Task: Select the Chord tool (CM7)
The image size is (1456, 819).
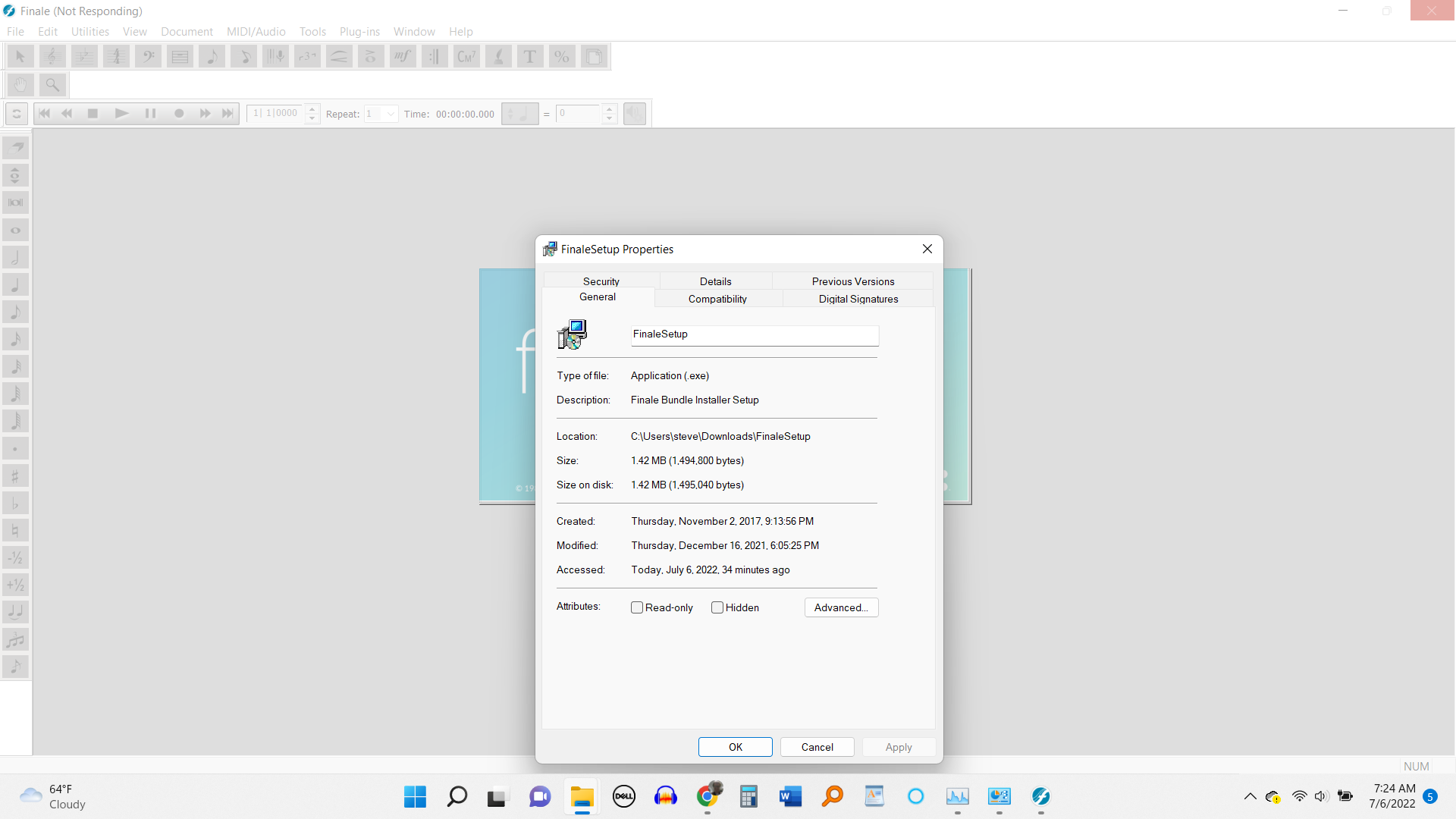Action: 466,57
